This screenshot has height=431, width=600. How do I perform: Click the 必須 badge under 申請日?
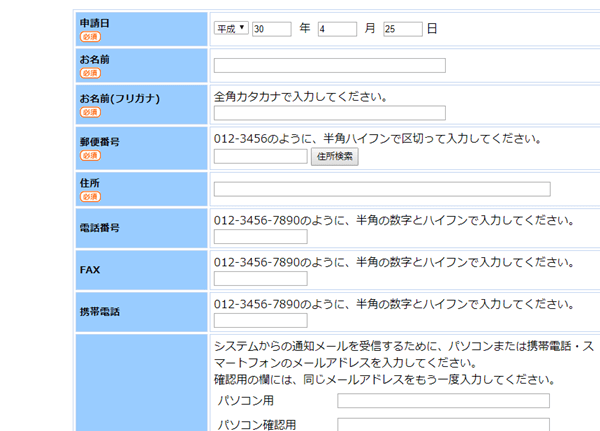[90, 37]
